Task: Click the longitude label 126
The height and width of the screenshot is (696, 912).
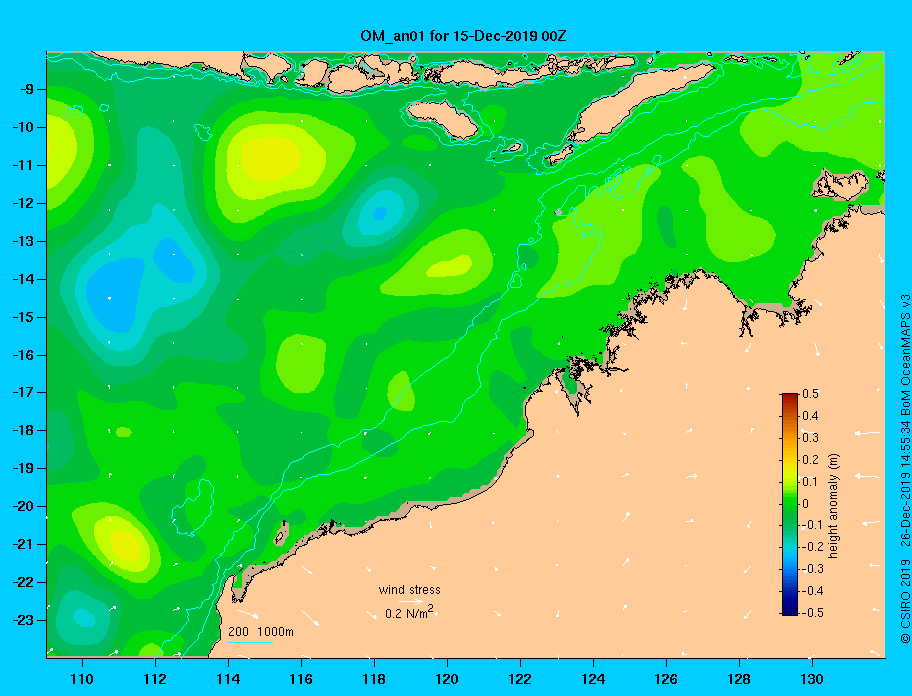Action: point(666,679)
